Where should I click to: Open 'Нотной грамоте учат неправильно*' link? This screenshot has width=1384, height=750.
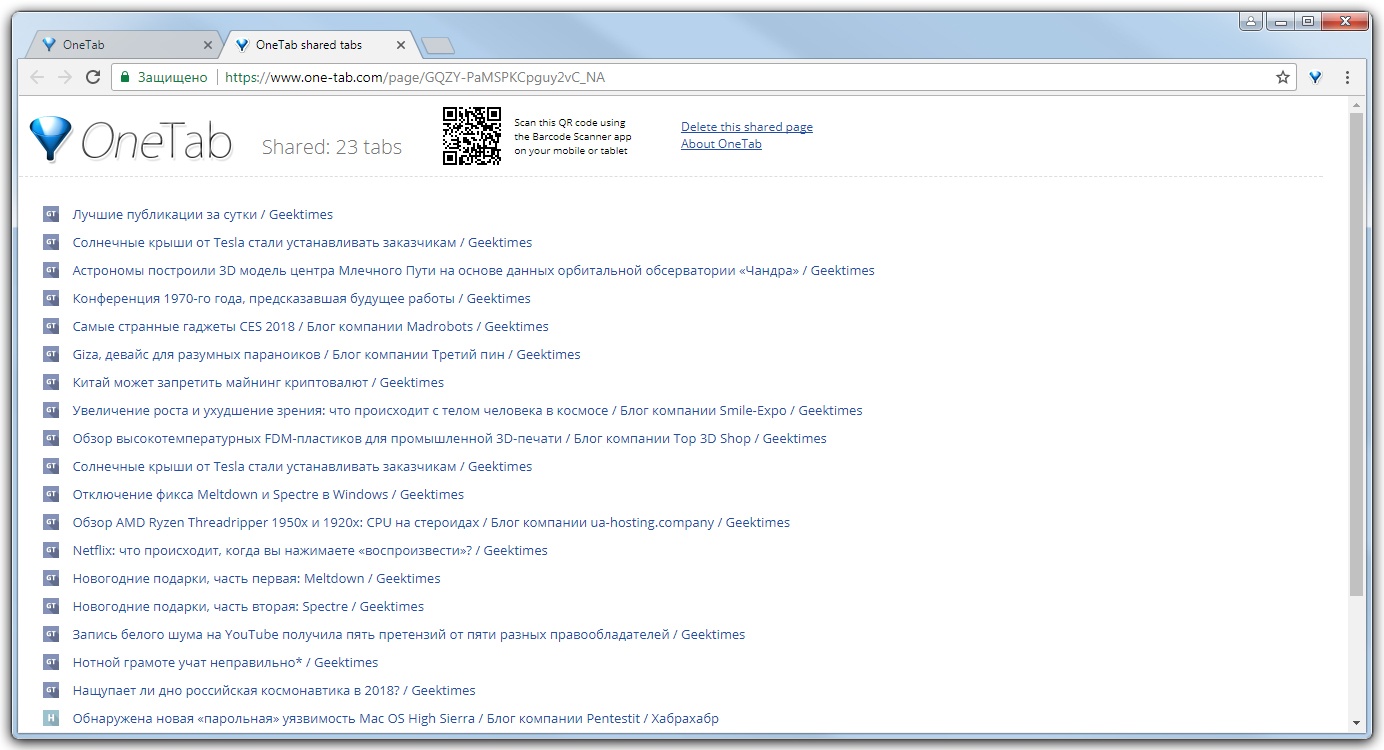pyautogui.click(x=226, y=662)
